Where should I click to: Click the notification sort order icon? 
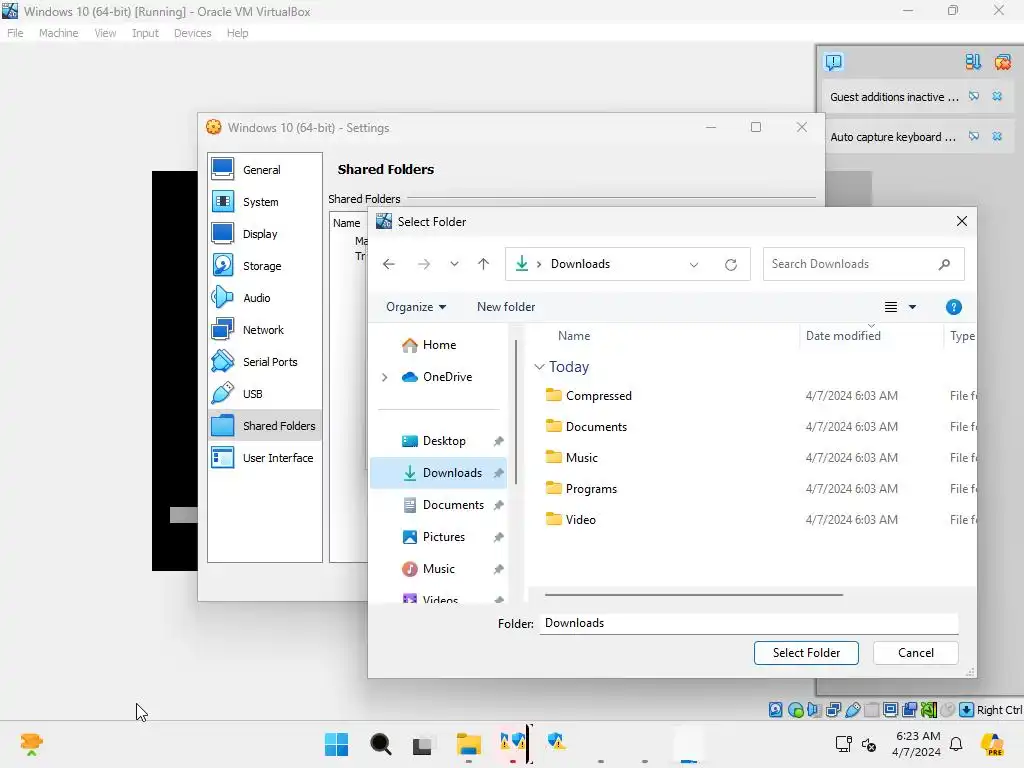(x=972, y=62)
